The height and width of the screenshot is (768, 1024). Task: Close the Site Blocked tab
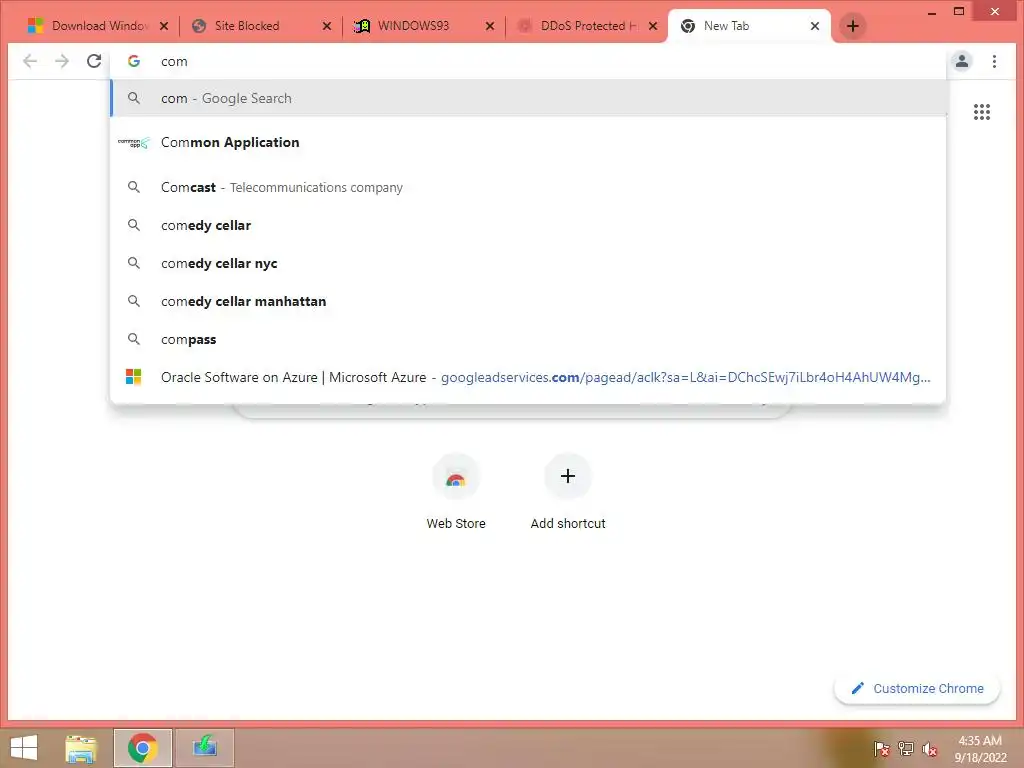[x=327, y=26]
